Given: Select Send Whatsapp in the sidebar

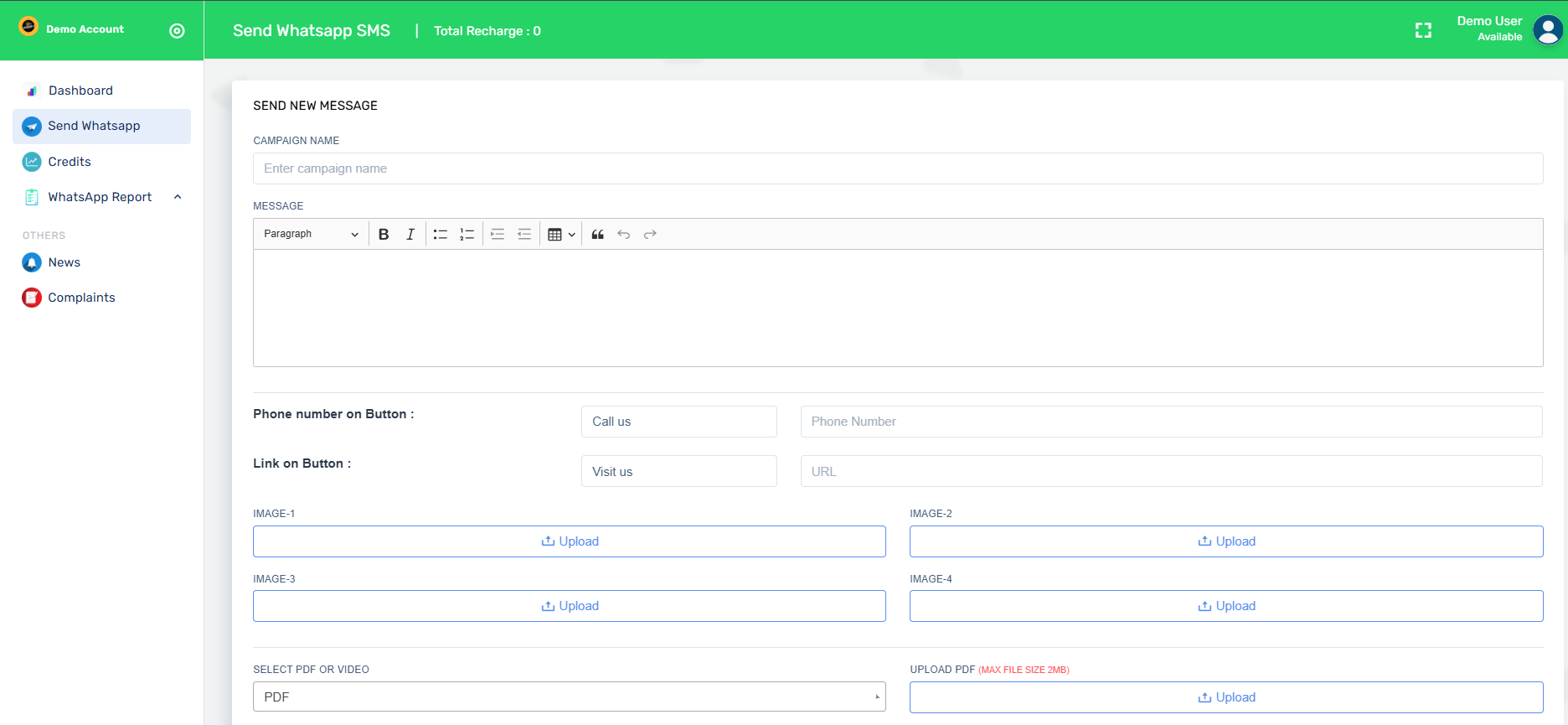Looking at the screenshot, I should coord(101,126).
